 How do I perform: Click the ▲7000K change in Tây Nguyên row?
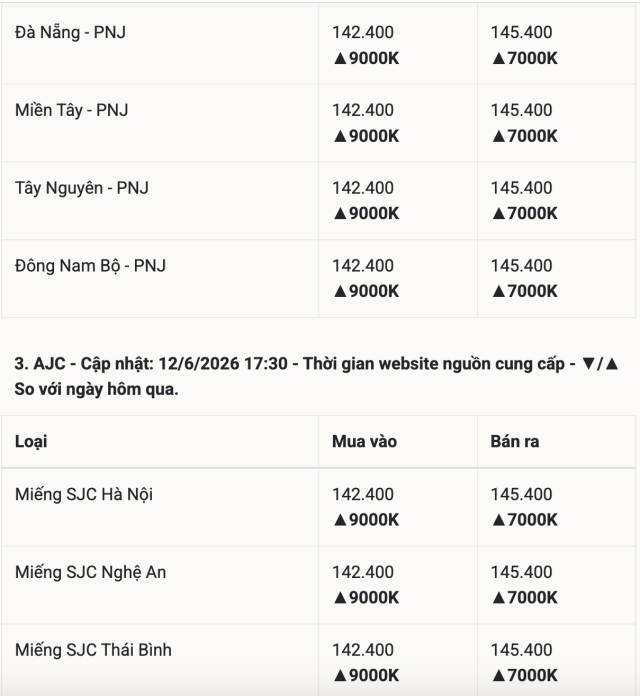pos(525,214)
